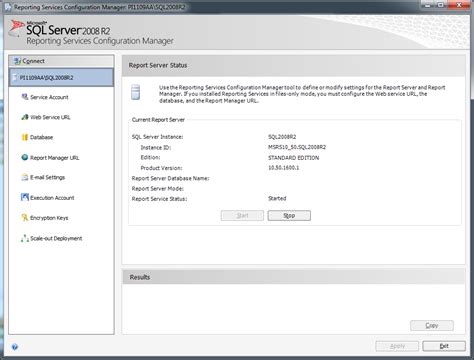Click the Report Server Mode label

point(158,189)
